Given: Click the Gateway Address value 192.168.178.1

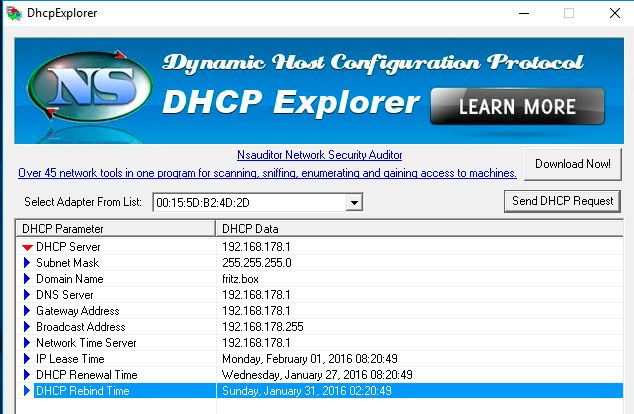Looking at the screenshot, I should pos(256,311).
